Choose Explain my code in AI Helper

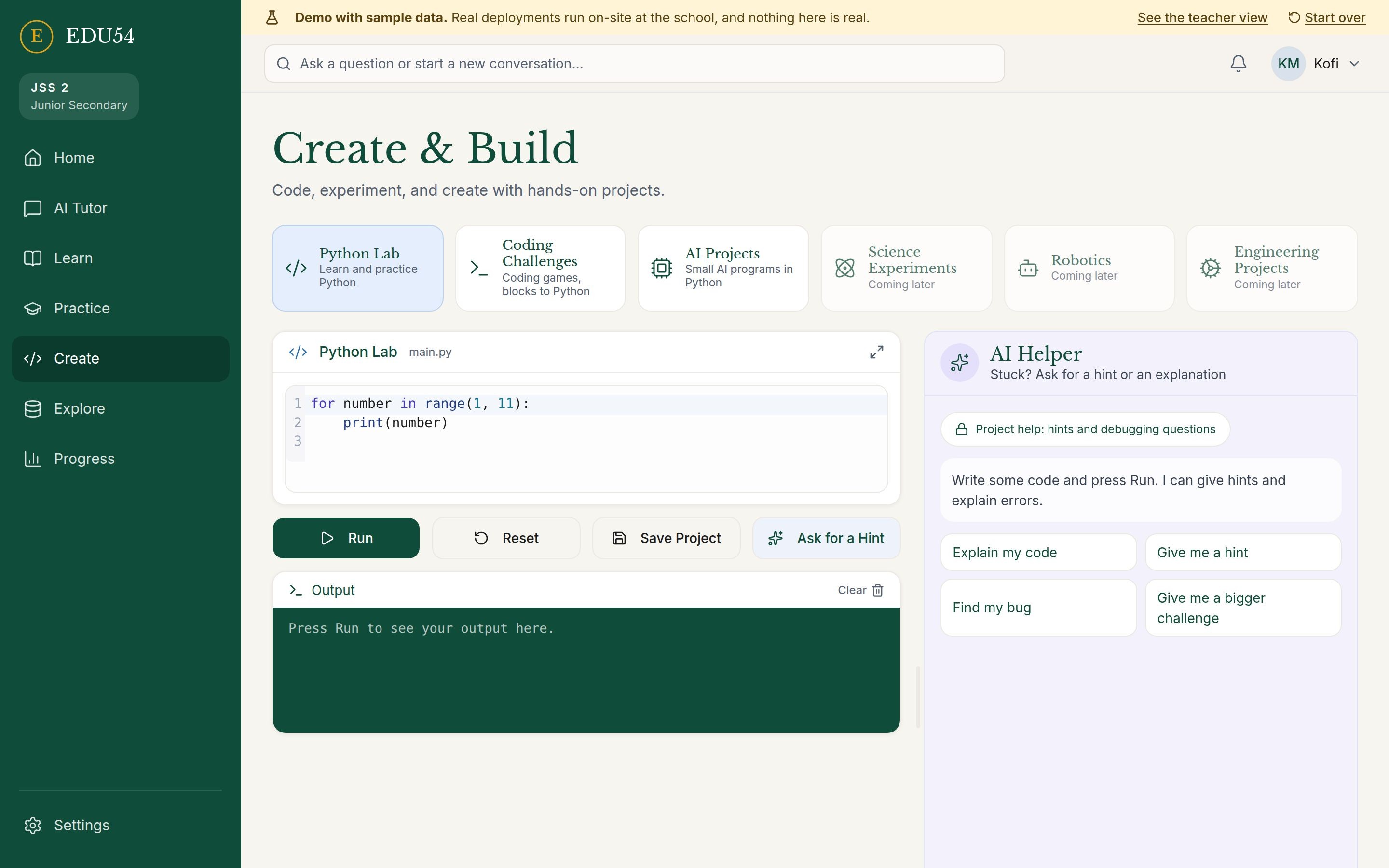coord(1038,552)
